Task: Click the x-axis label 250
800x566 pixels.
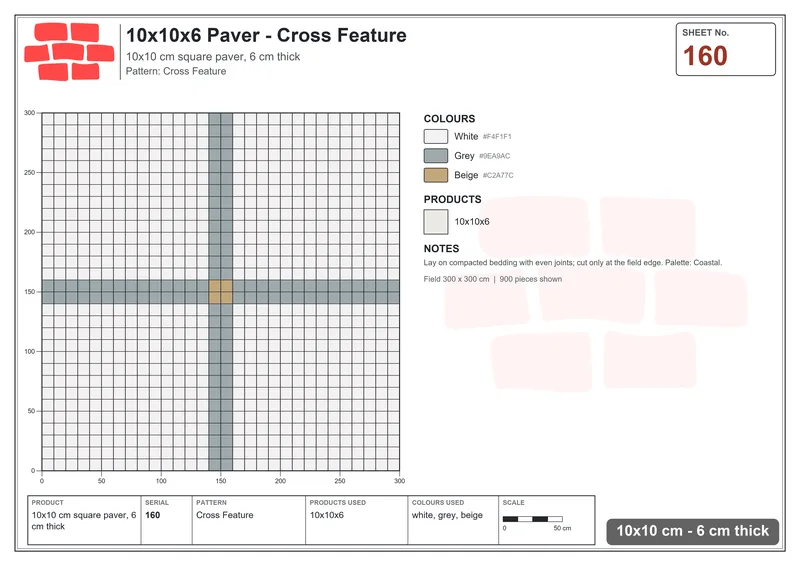Action: pos(340,481)
